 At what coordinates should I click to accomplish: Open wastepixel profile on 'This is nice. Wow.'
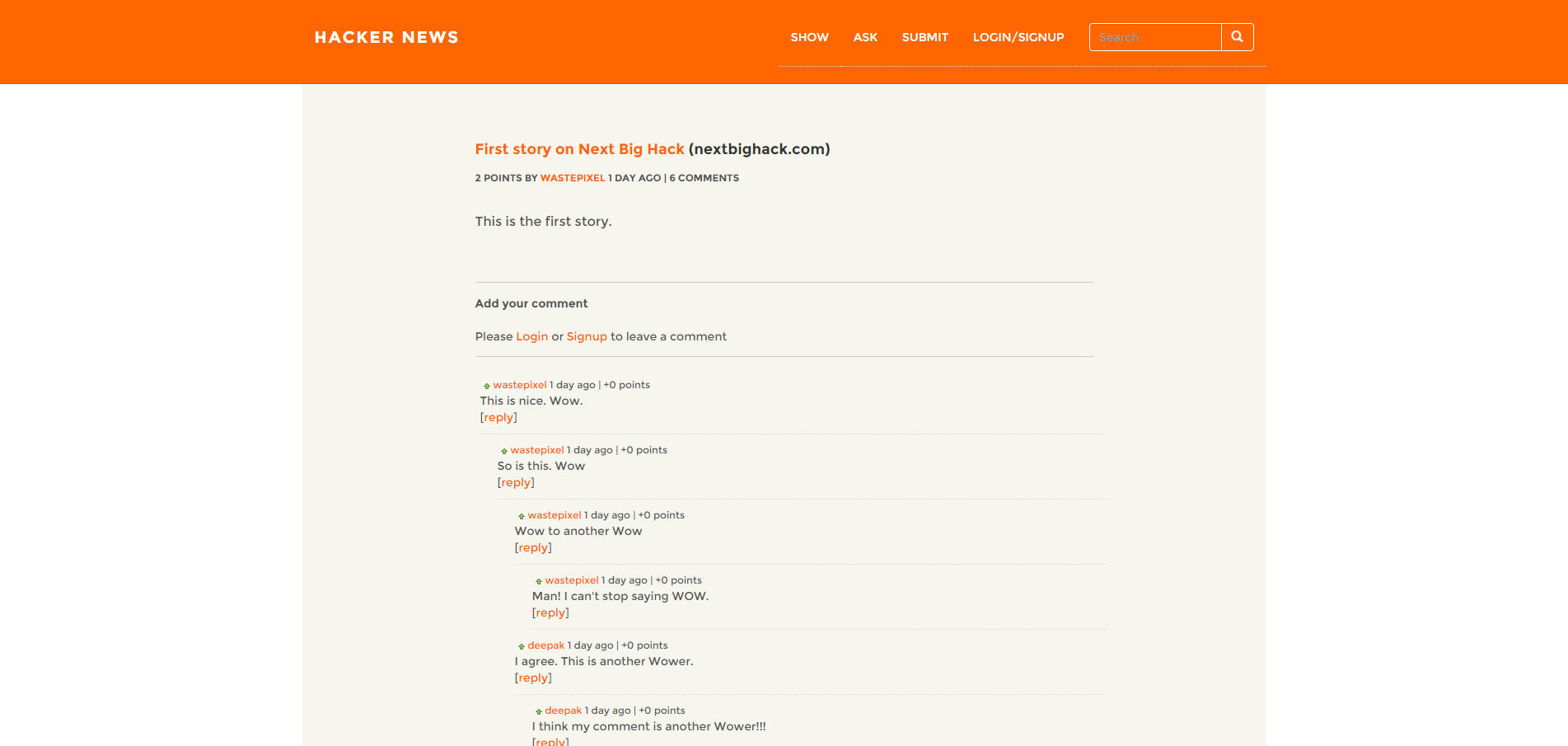click(x=520, y=385)
